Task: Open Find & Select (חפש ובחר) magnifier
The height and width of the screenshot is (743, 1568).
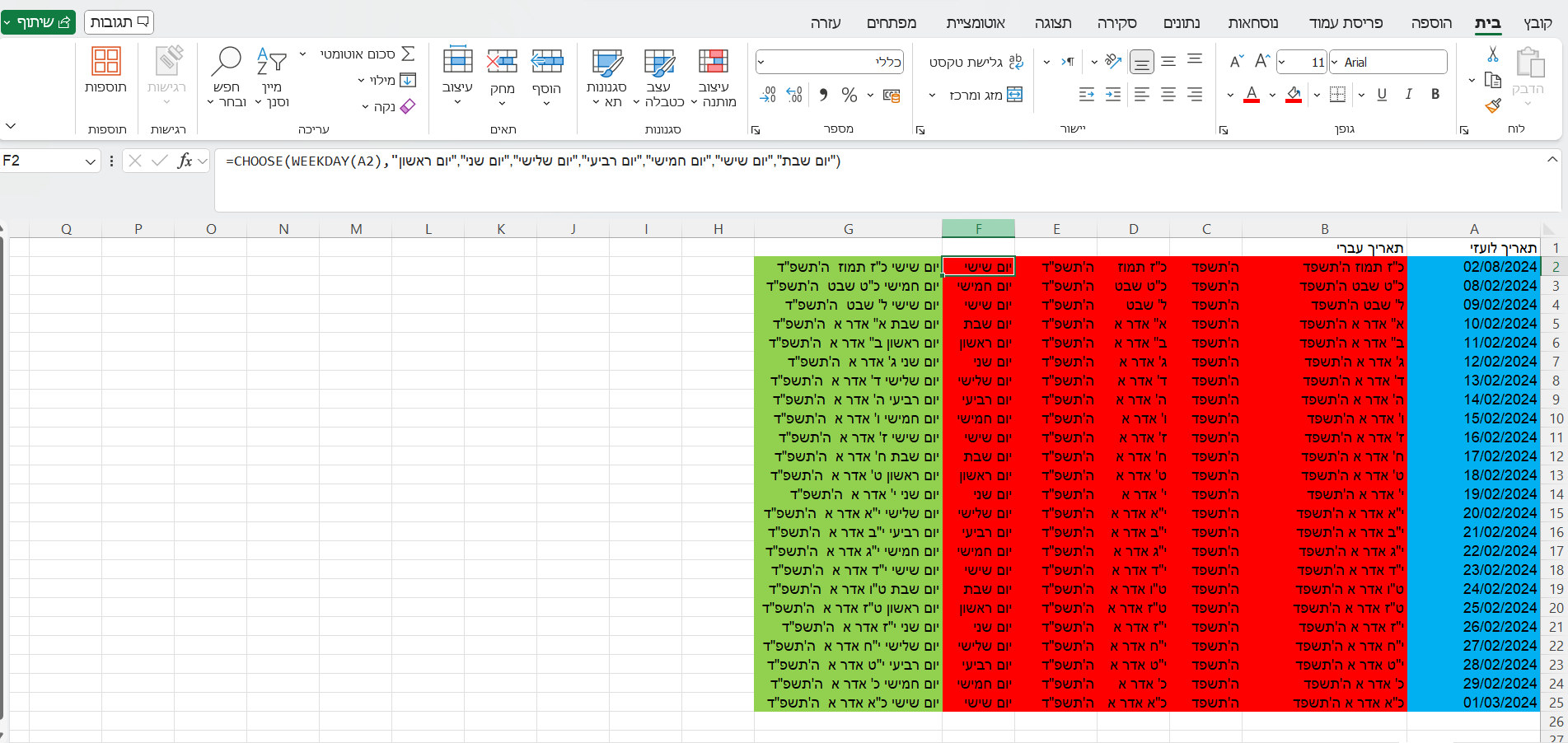Action: pos(227,77)
